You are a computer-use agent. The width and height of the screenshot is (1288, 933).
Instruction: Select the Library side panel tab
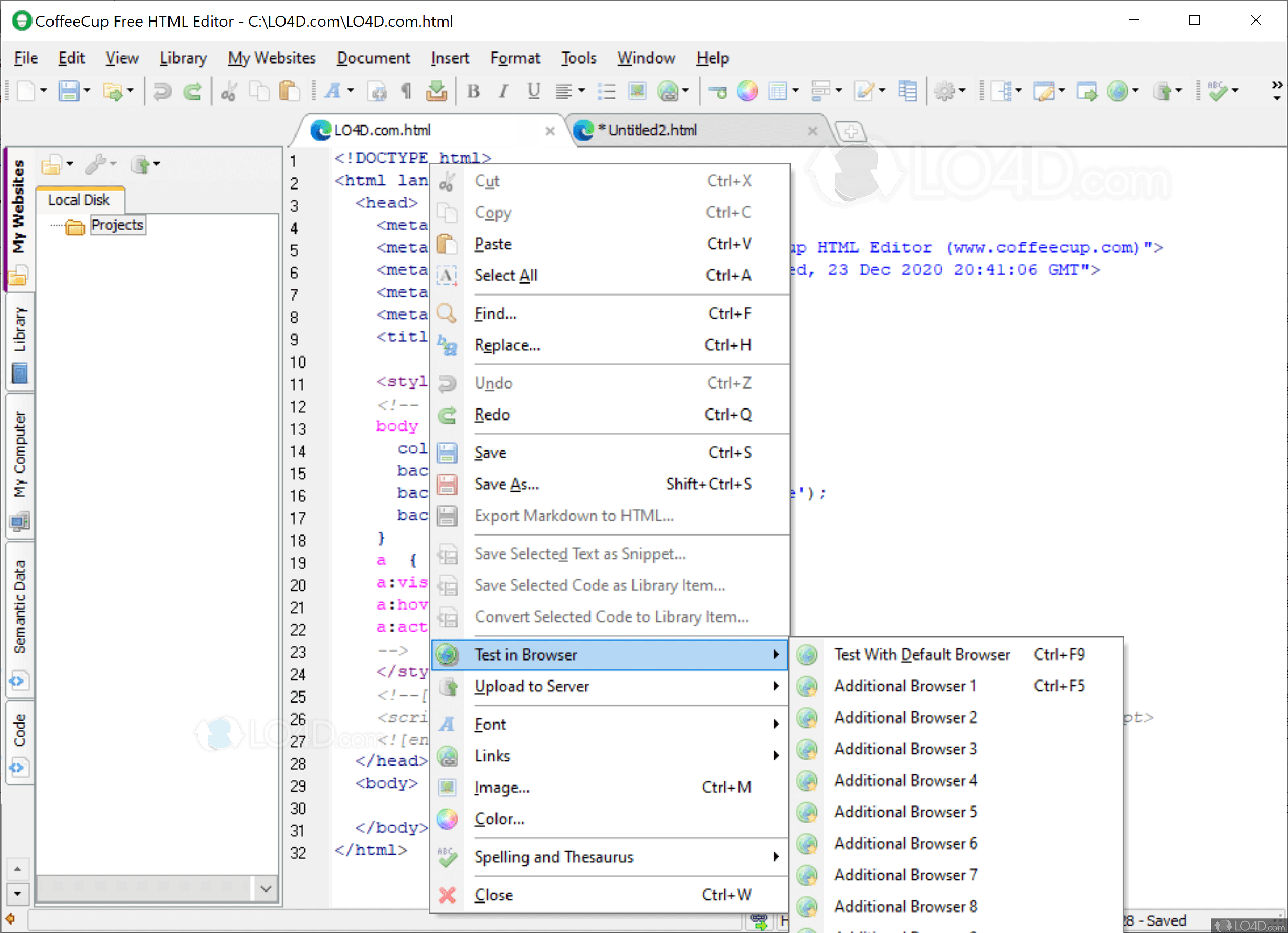click(x=19, y=342)
